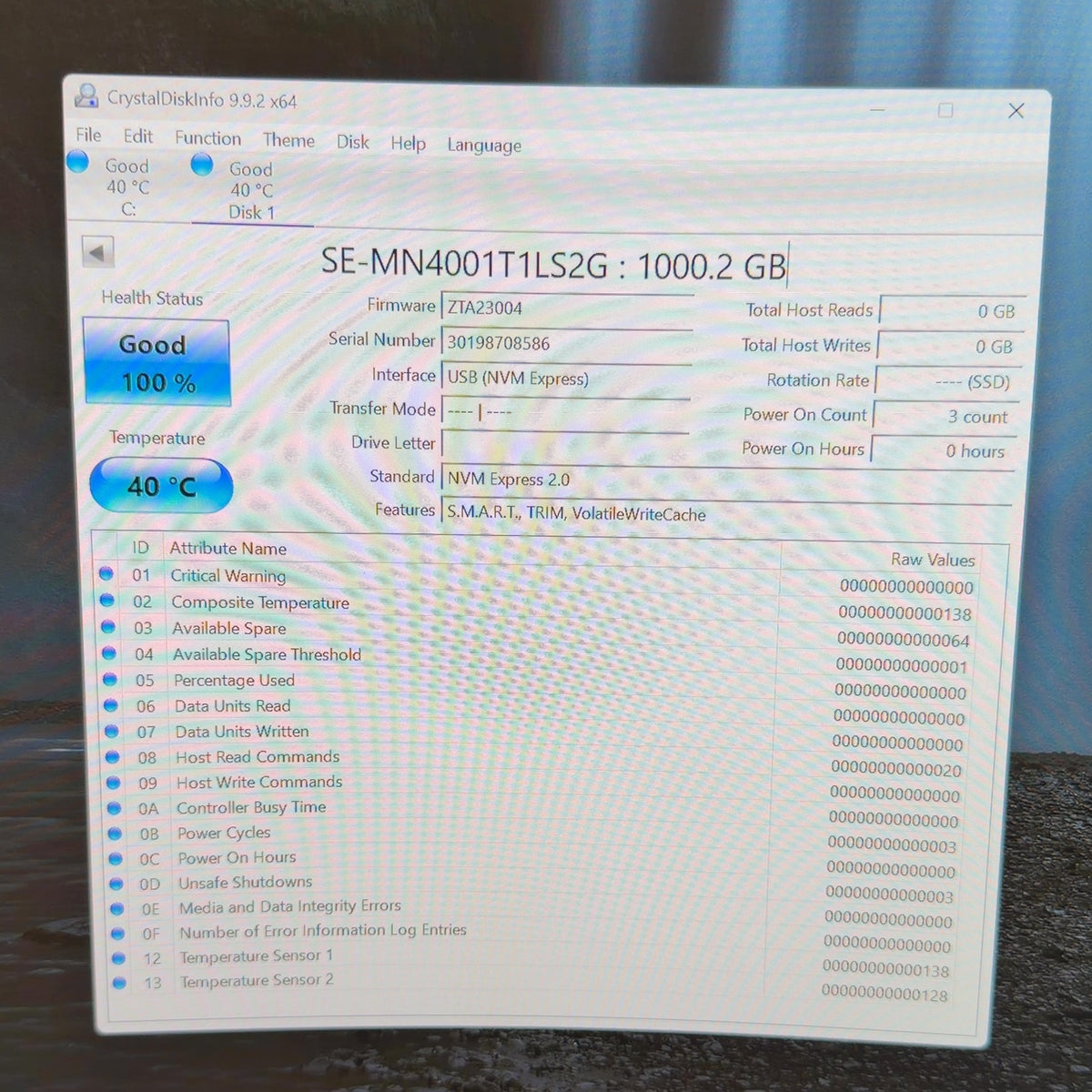Screen dimensions: 1092x1092
Task: Click the Good 100 % health status button
Action: [x=157, y=362]
